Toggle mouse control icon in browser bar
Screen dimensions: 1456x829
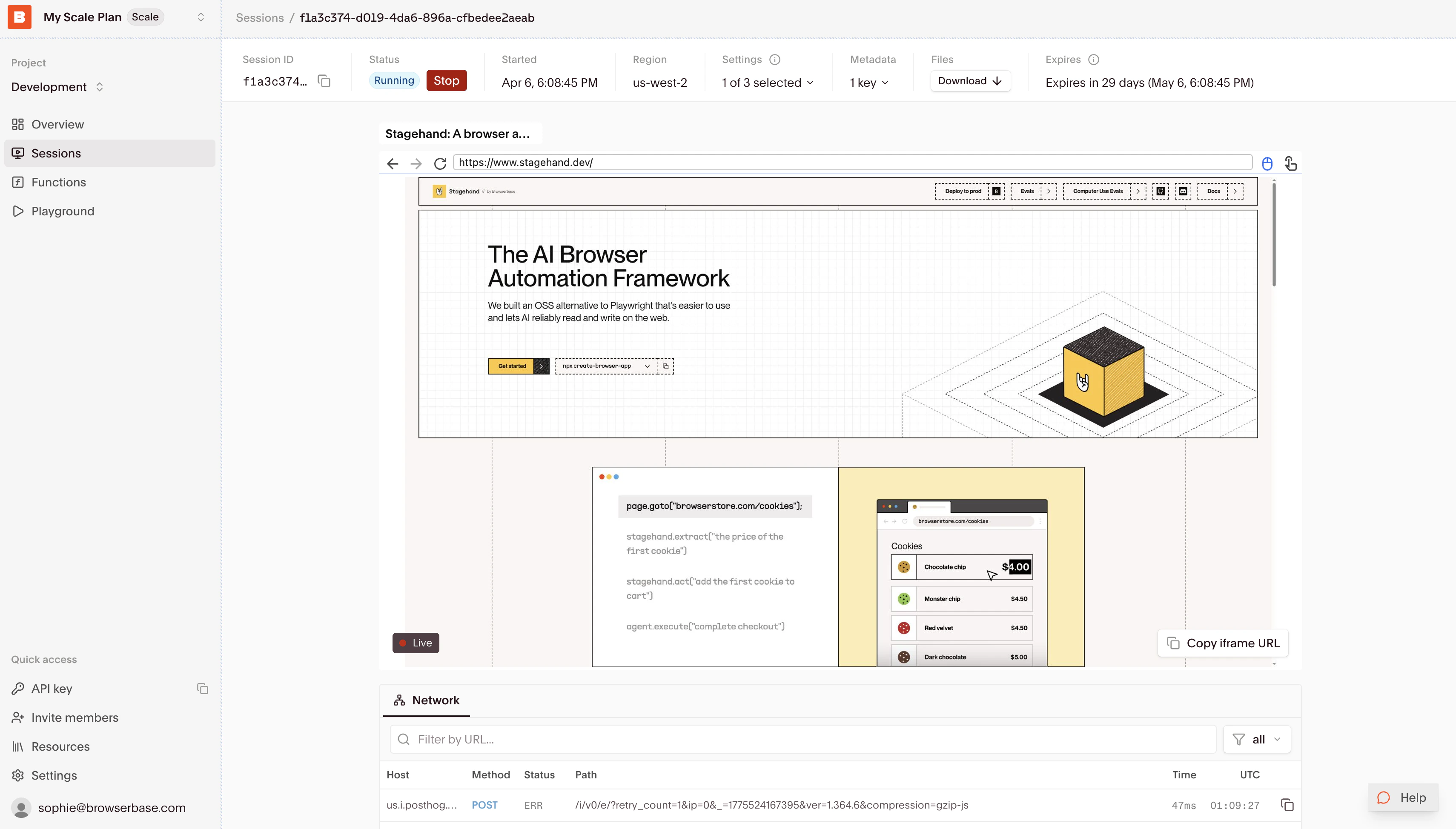click(x=1267, y=163)
